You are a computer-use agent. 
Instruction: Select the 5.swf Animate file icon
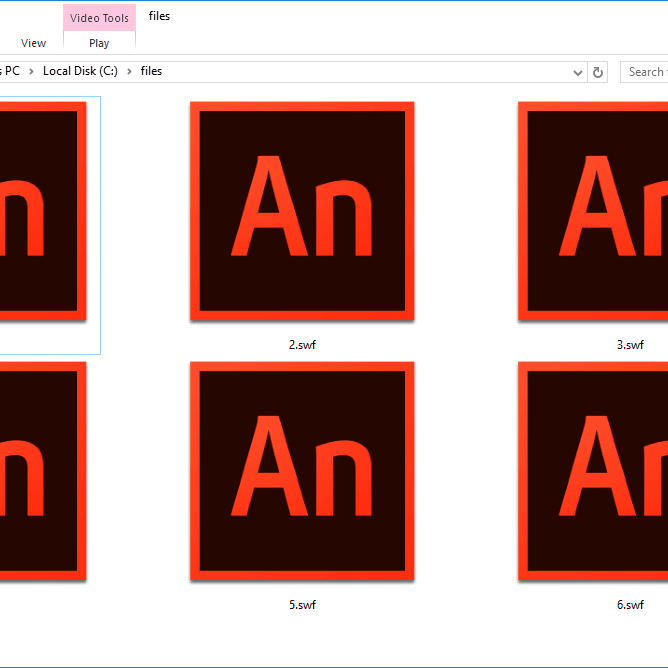302,471
